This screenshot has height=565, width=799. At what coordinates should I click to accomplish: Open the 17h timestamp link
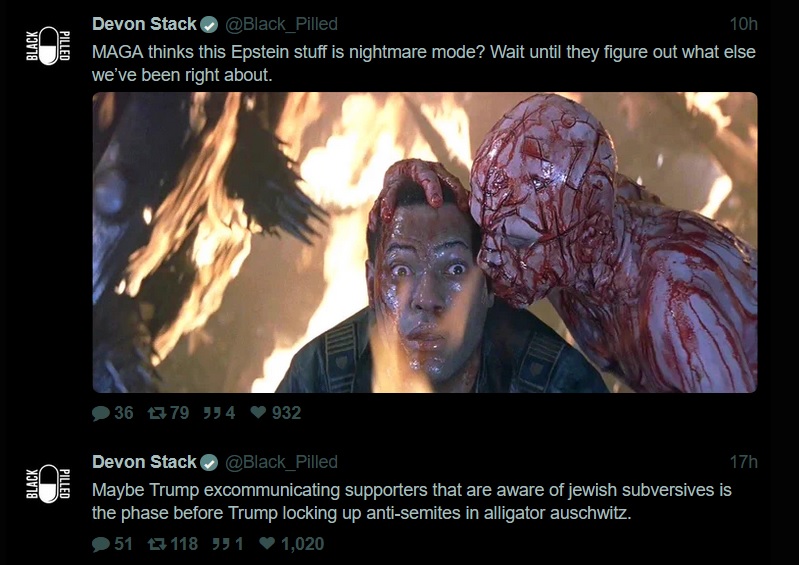pos(744,463)
